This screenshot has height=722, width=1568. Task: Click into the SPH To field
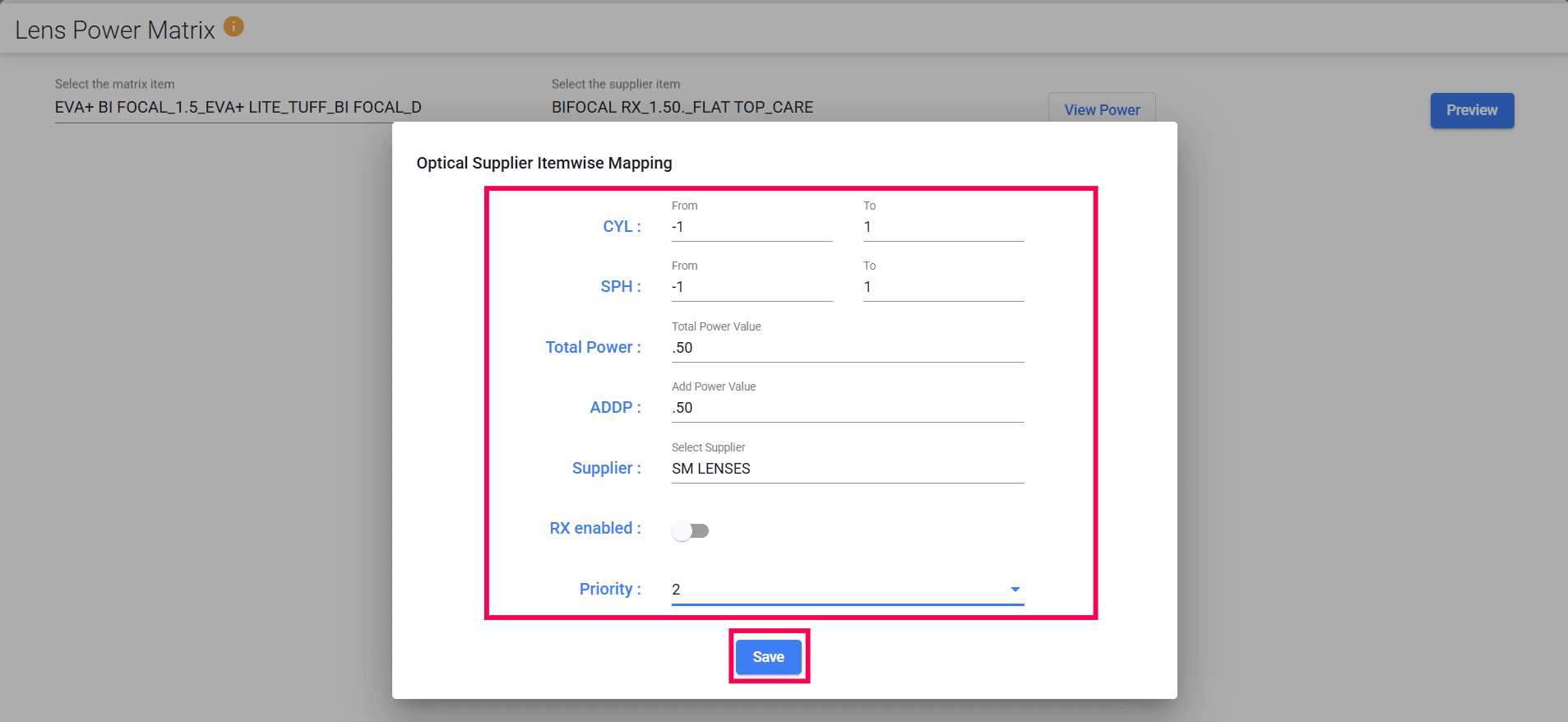942,288
